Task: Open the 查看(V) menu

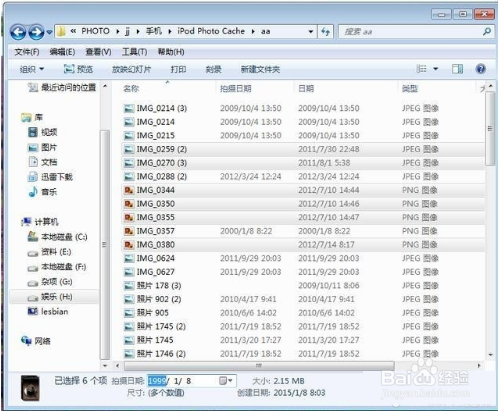Action: pos(98,52)
